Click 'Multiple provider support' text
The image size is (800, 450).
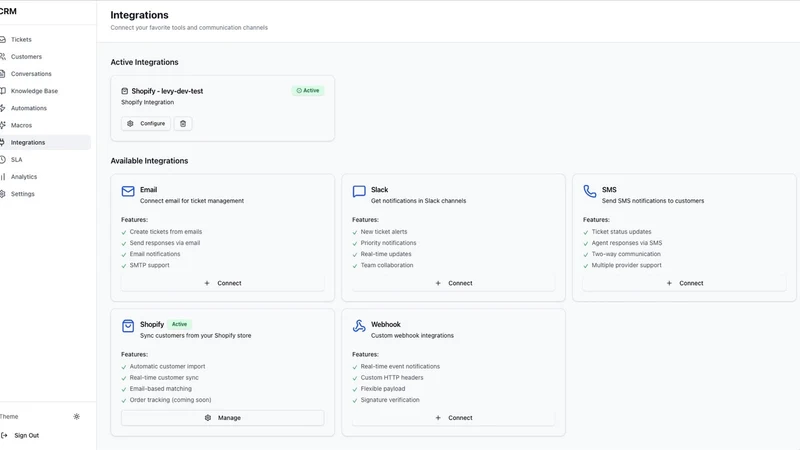point(627,265)
